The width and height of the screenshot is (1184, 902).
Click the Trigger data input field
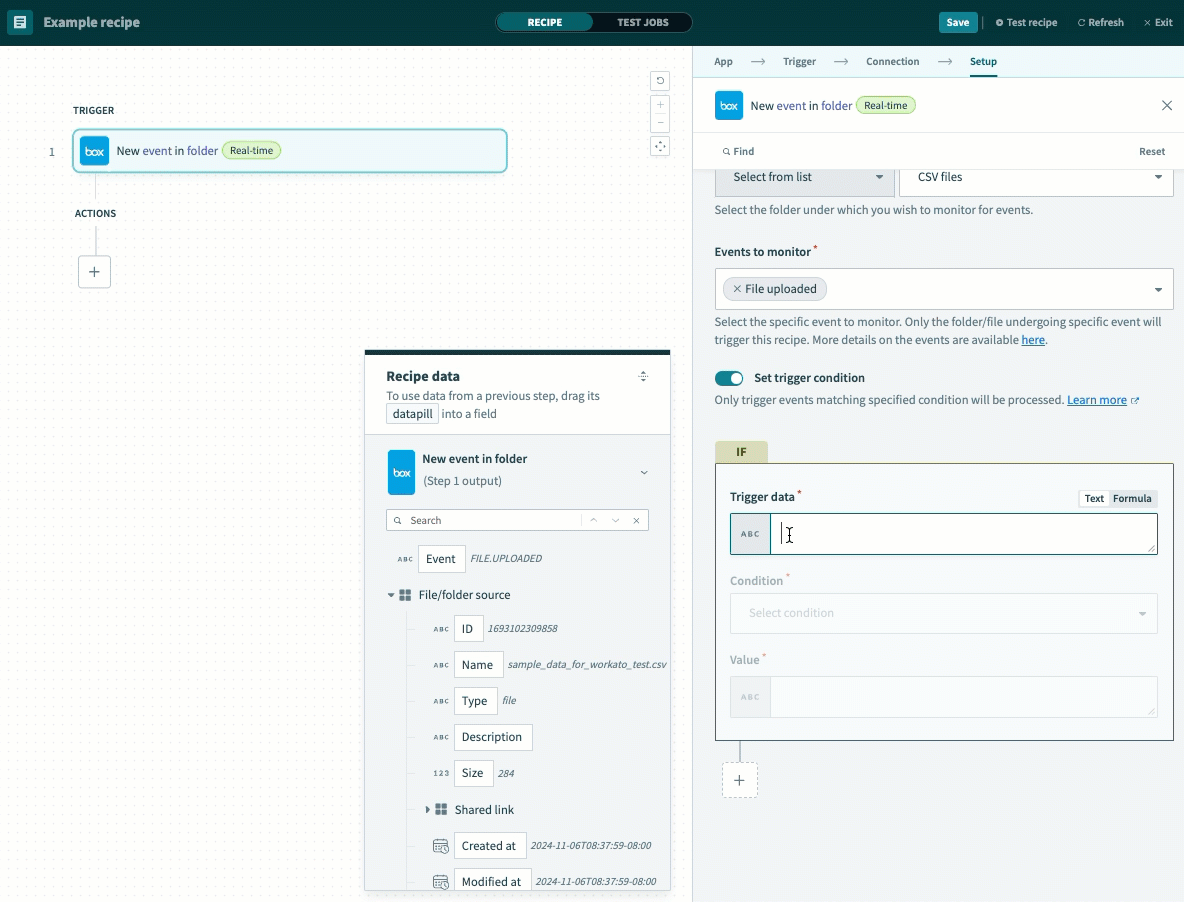(963, 534)
